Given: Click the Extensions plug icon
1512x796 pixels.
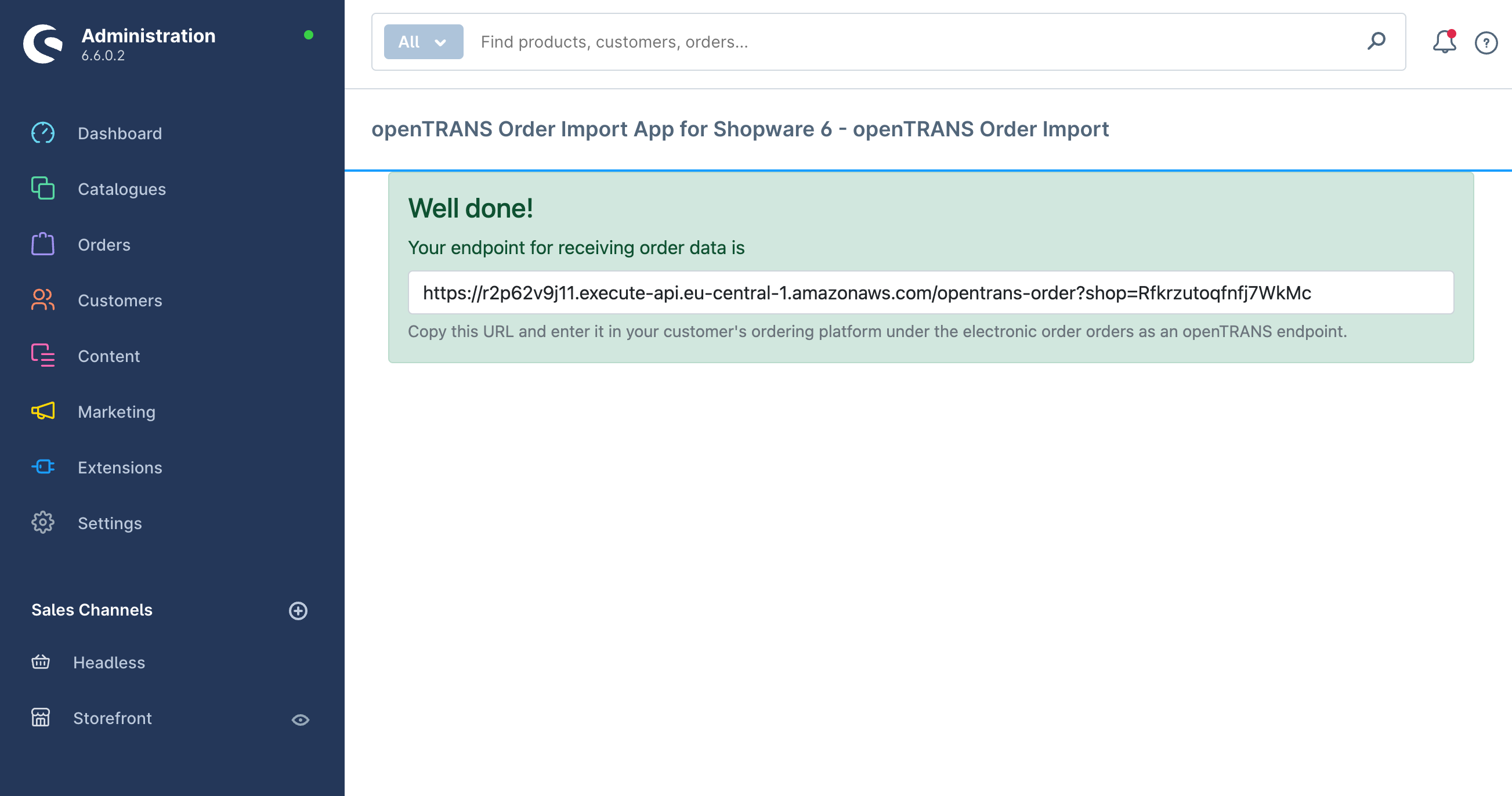Looking at the screenshot, I should click(x=43, y=467).
